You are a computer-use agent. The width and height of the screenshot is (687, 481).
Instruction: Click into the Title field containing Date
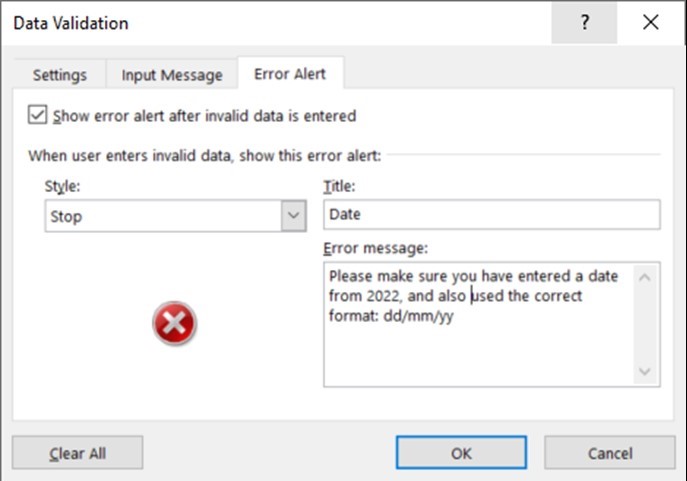click(x=491, y=215)
